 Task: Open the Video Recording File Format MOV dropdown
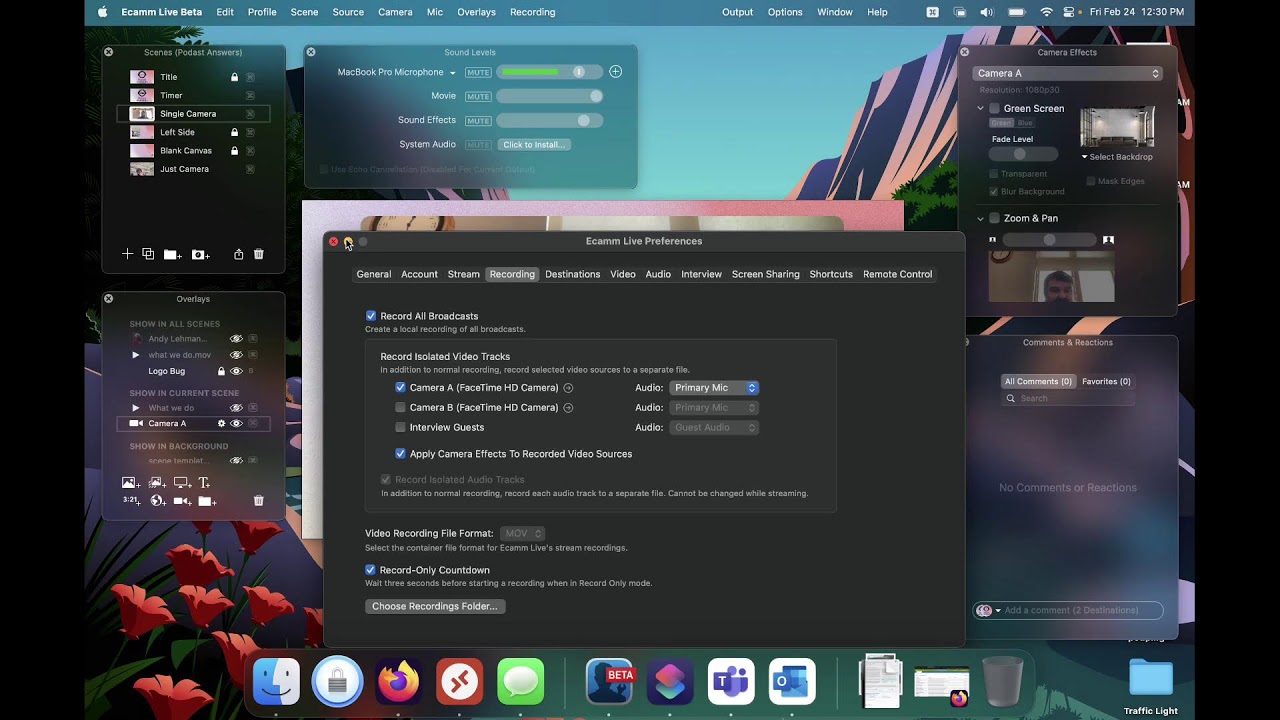pyautogui.click(x=523, y=534)
